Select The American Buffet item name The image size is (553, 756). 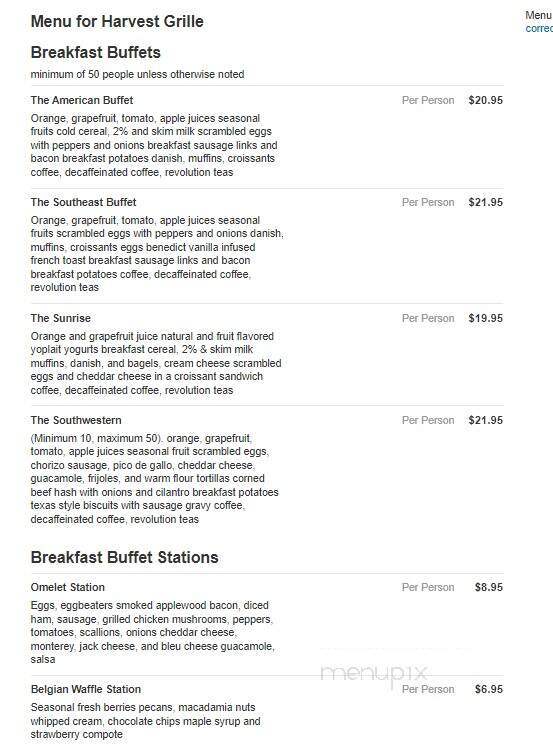(x=81, y=100)
